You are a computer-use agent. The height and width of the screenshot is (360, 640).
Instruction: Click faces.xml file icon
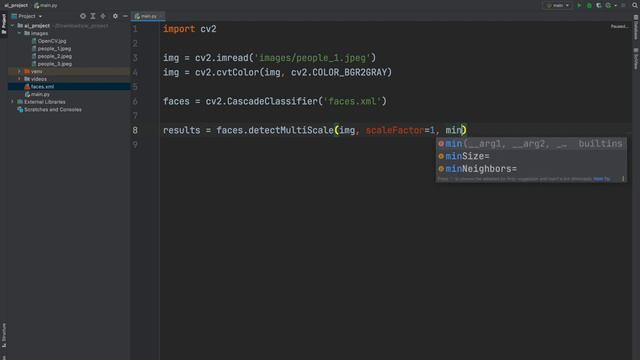click(x=27, y=87)
